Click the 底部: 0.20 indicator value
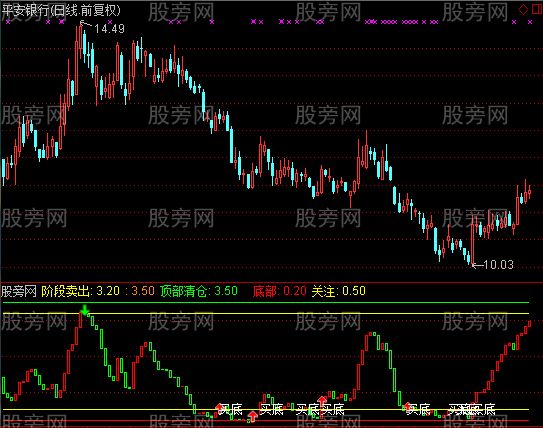This screenshot has width=543, height=428. pos(279,291)
